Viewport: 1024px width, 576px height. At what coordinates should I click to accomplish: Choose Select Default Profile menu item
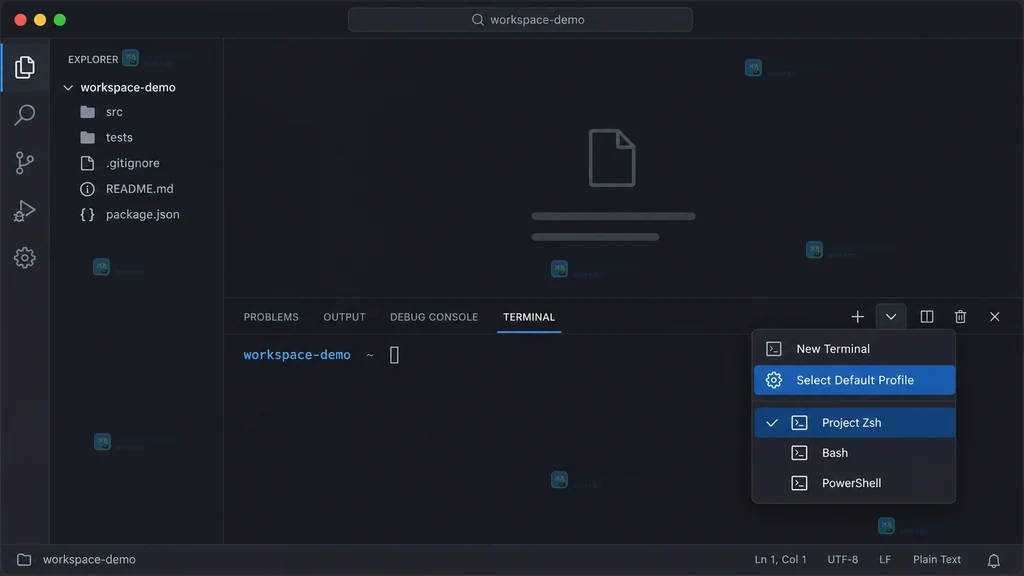coord(854,380)
